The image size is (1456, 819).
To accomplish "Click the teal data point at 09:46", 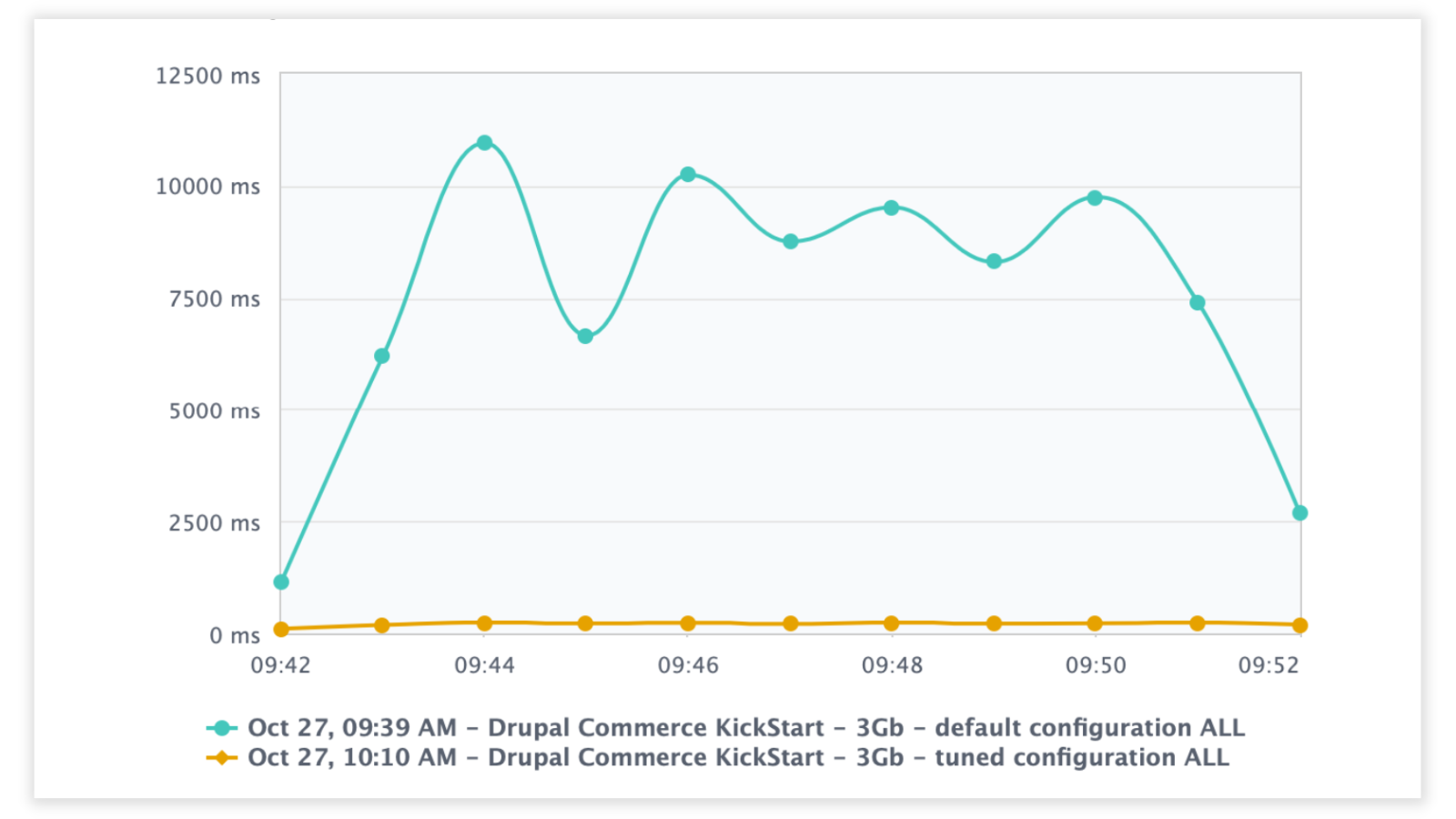I will tap(688, 173).
